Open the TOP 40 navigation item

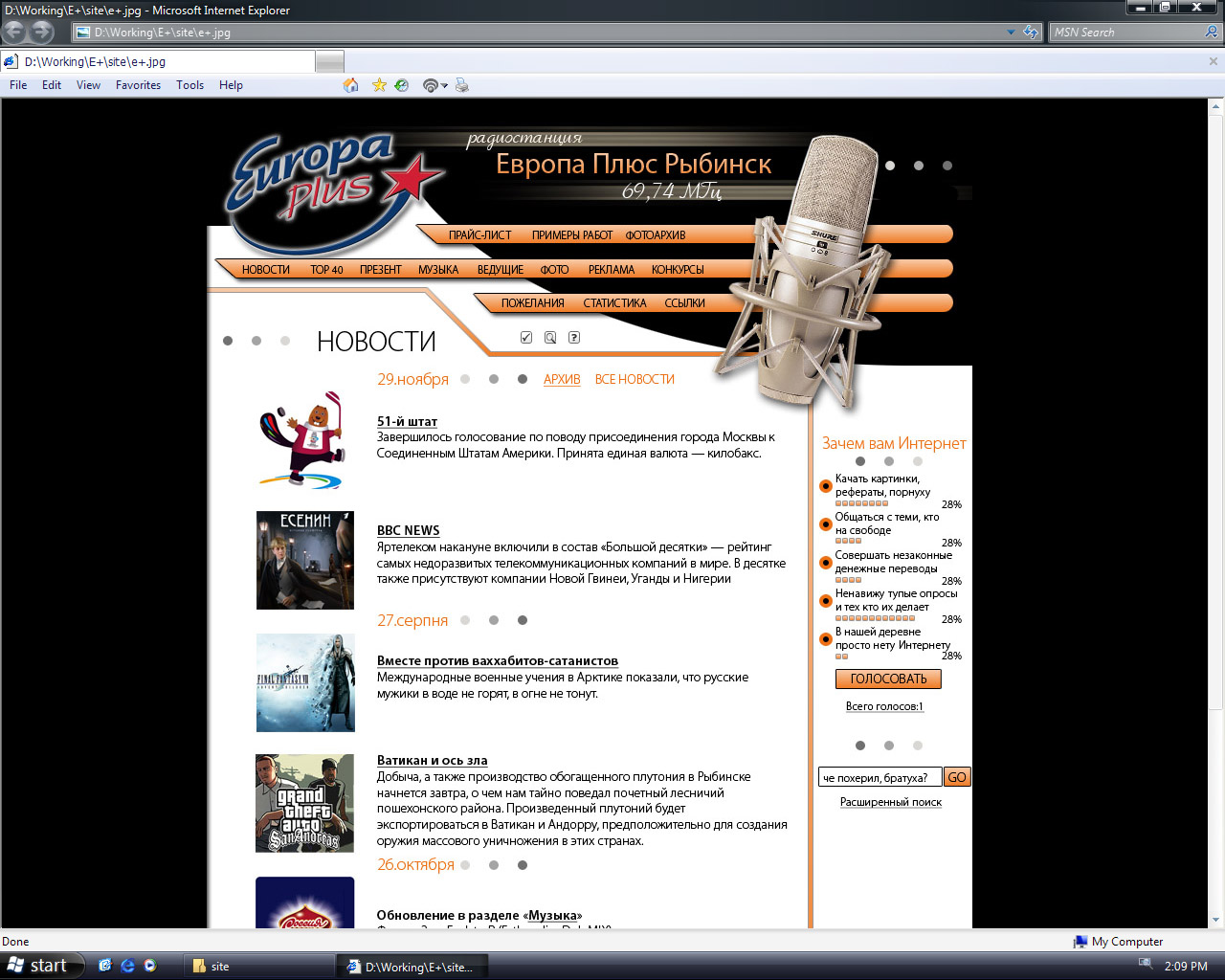[x=326, y=270]
